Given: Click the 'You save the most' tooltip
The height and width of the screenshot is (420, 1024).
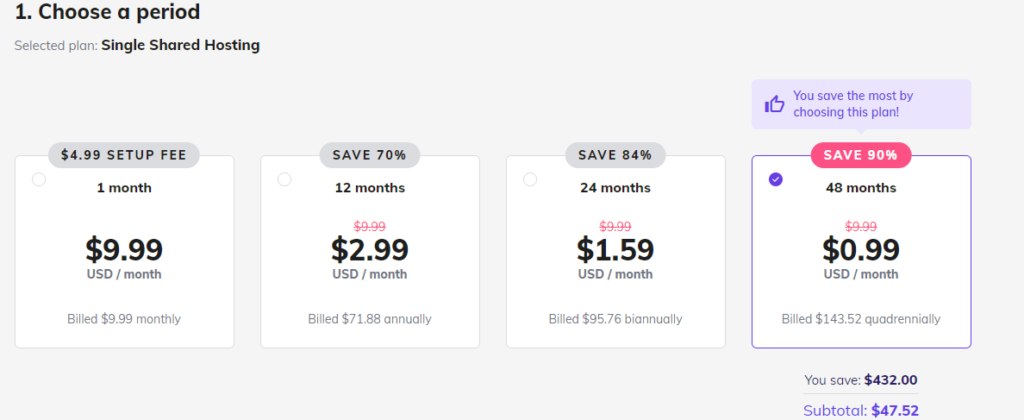Looking at the screenshot, I should [861, 104].
